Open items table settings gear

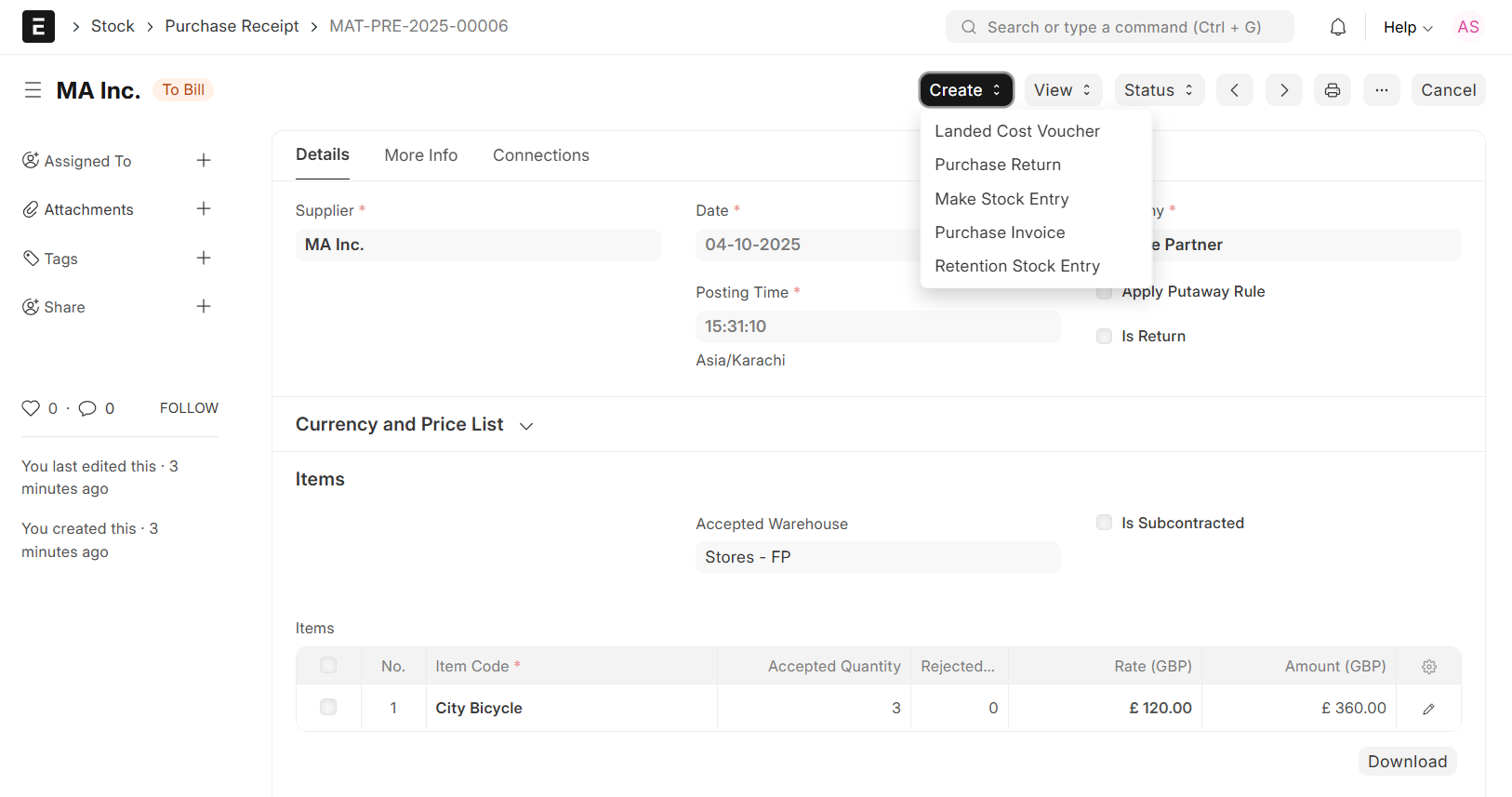coord(1428,667)
